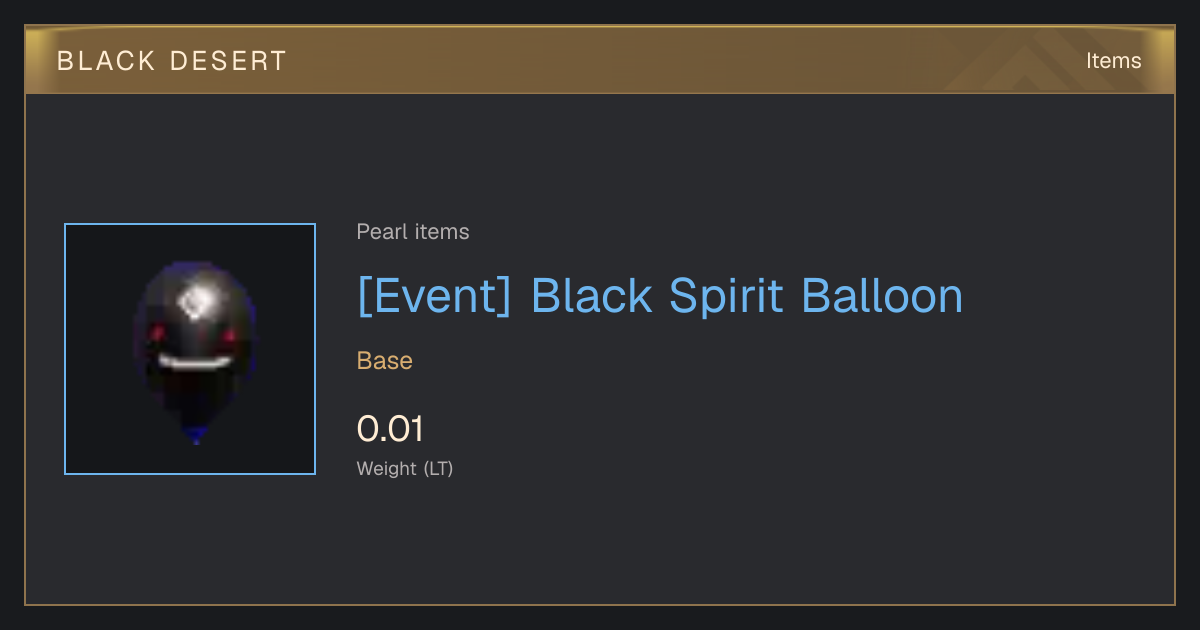1200x630 pixels.
Task: Open the [Event] Black Spirit Balloon title
Action: (660, 296)
